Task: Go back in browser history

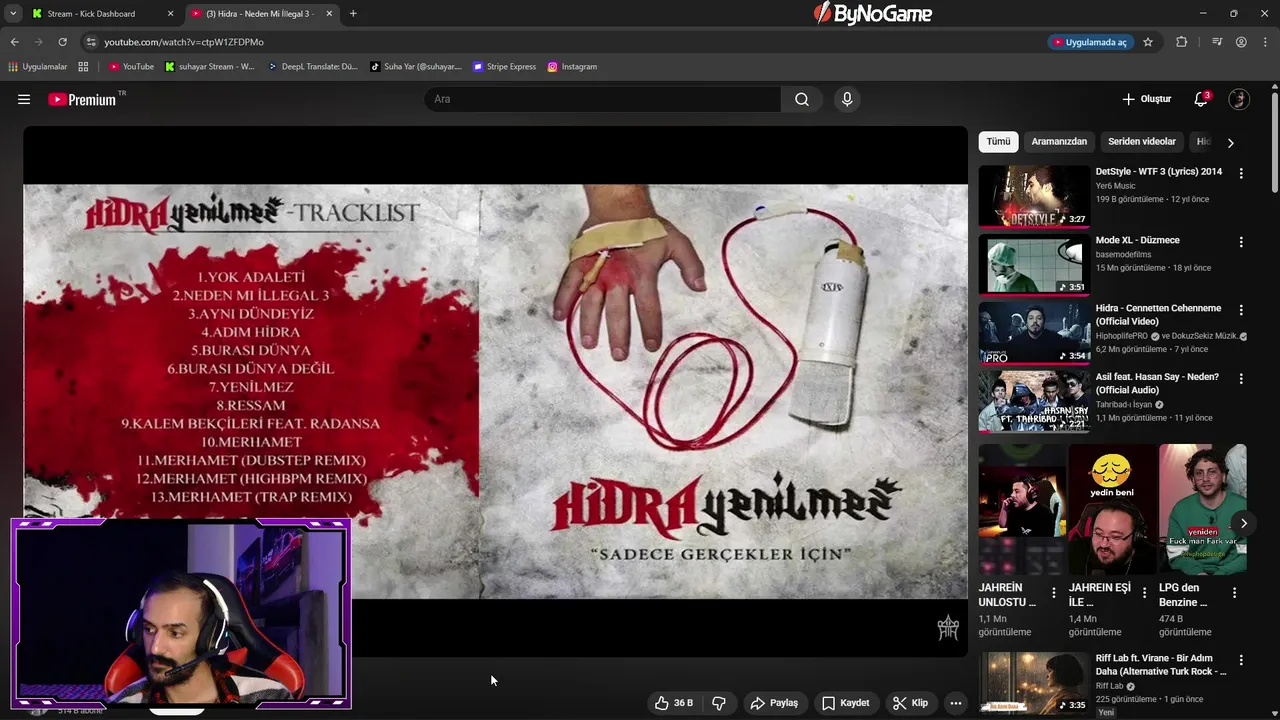Action: tap(14, 42)
